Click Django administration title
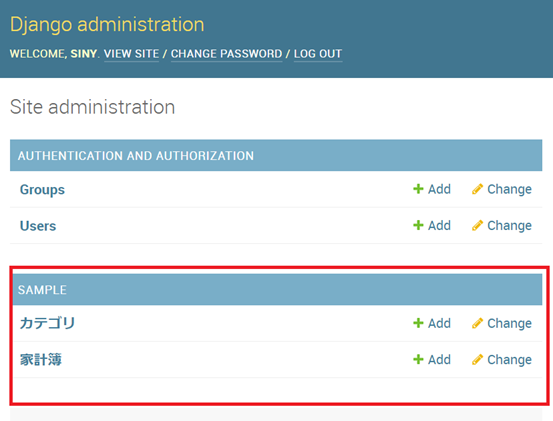 [107, 25]
